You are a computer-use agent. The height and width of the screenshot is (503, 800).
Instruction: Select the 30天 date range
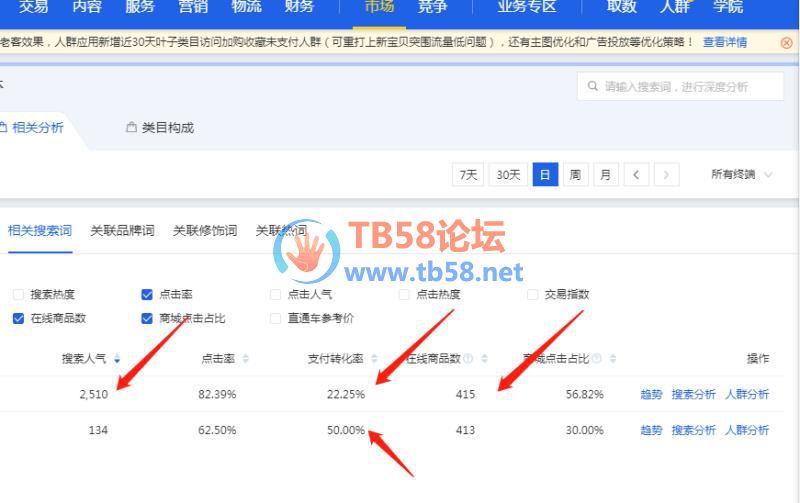(508, 175)
